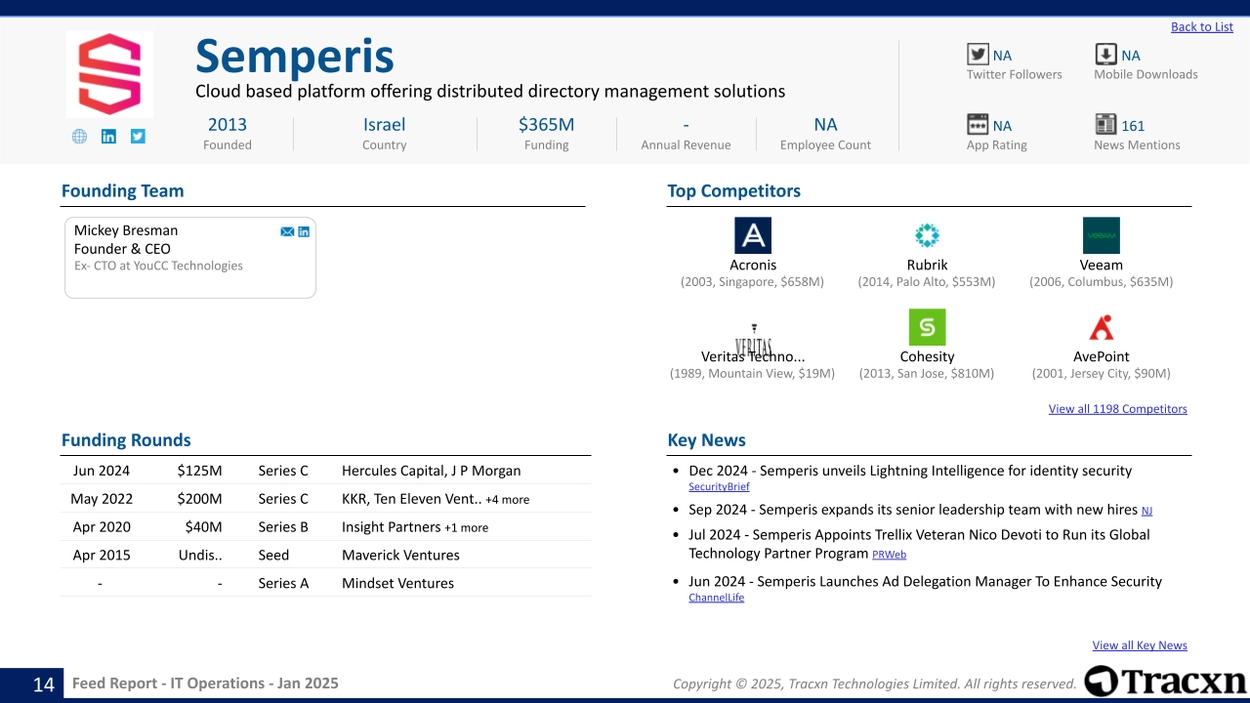
Task: Click the page number 14
Action: coord(44,684)
